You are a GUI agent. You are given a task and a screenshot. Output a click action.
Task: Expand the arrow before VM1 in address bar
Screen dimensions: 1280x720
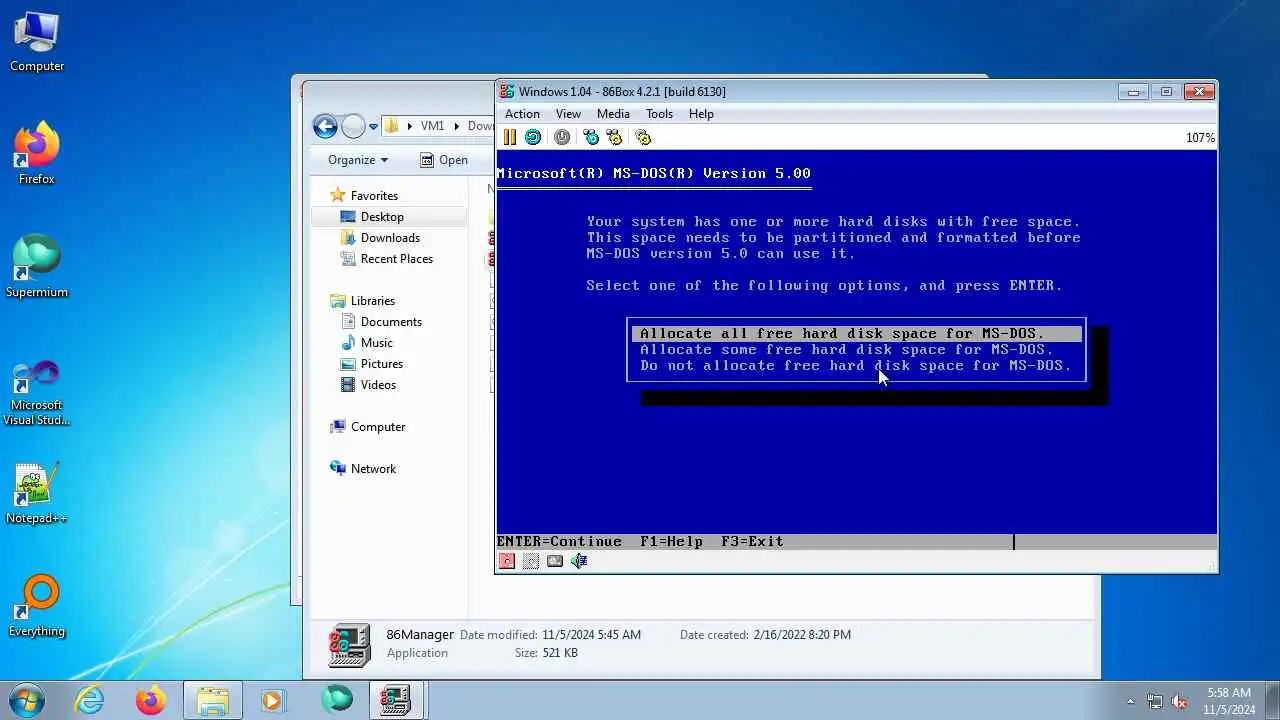(409, 126)
